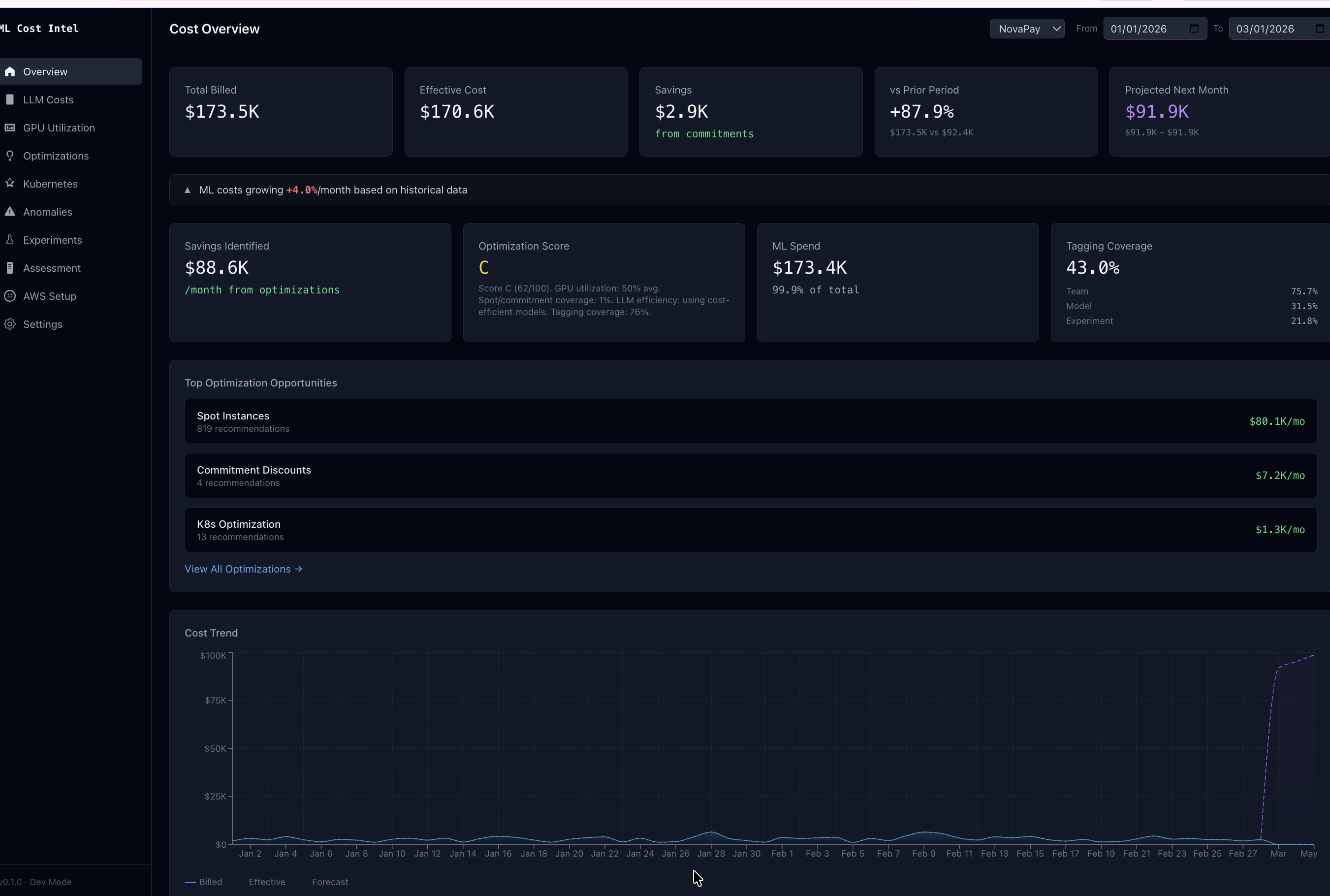
Task: Open the From date calendar picker
Action: click(1194, 28)
